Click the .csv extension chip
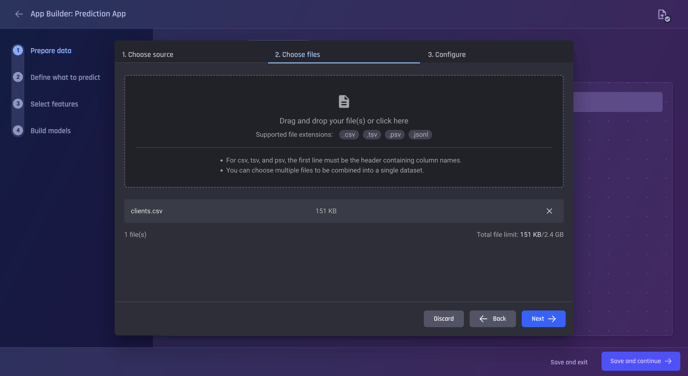This screenshot has width=688, height=376. click(x=349, y=135)
